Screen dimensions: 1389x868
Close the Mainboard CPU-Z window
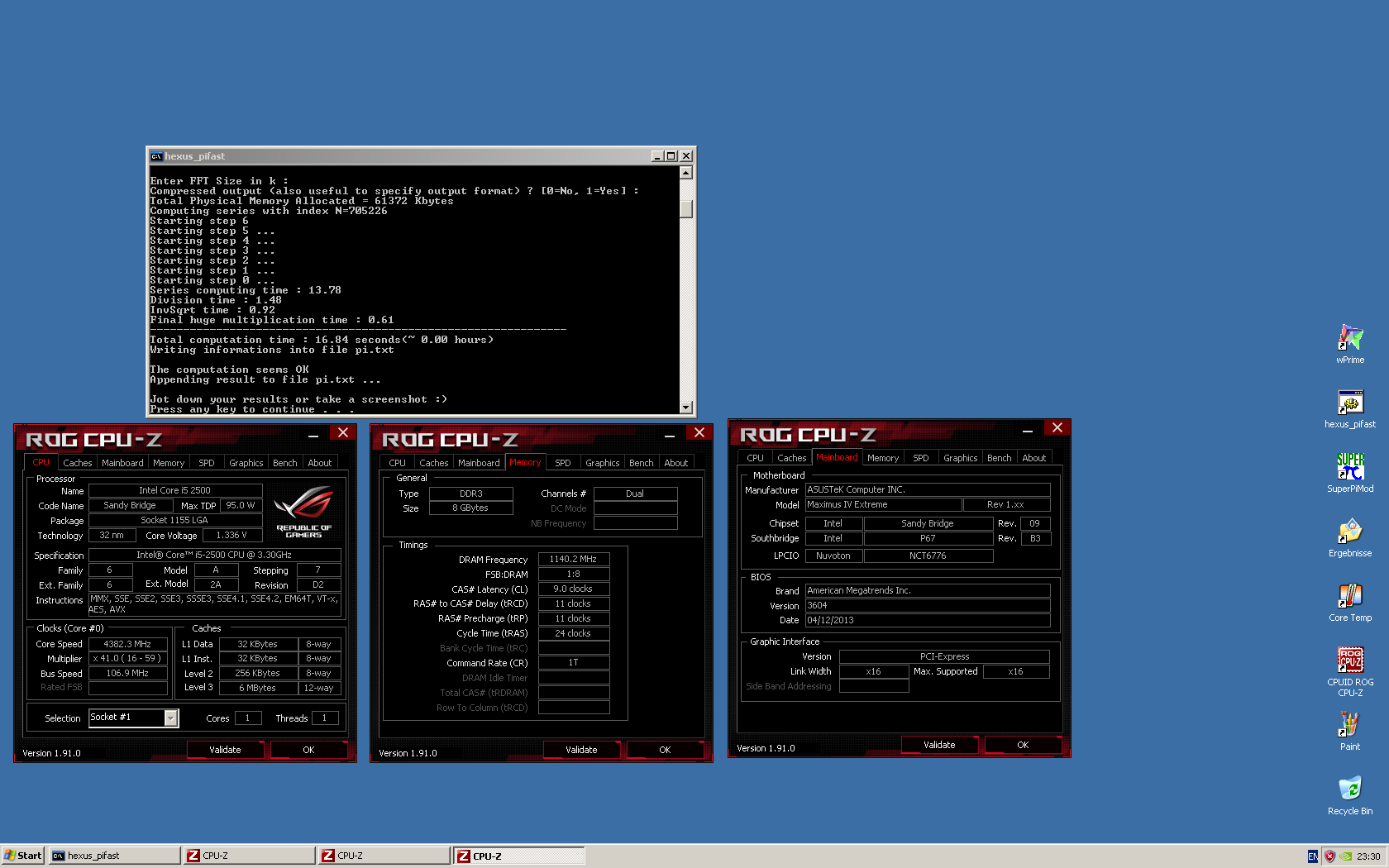pos(1057,427)
